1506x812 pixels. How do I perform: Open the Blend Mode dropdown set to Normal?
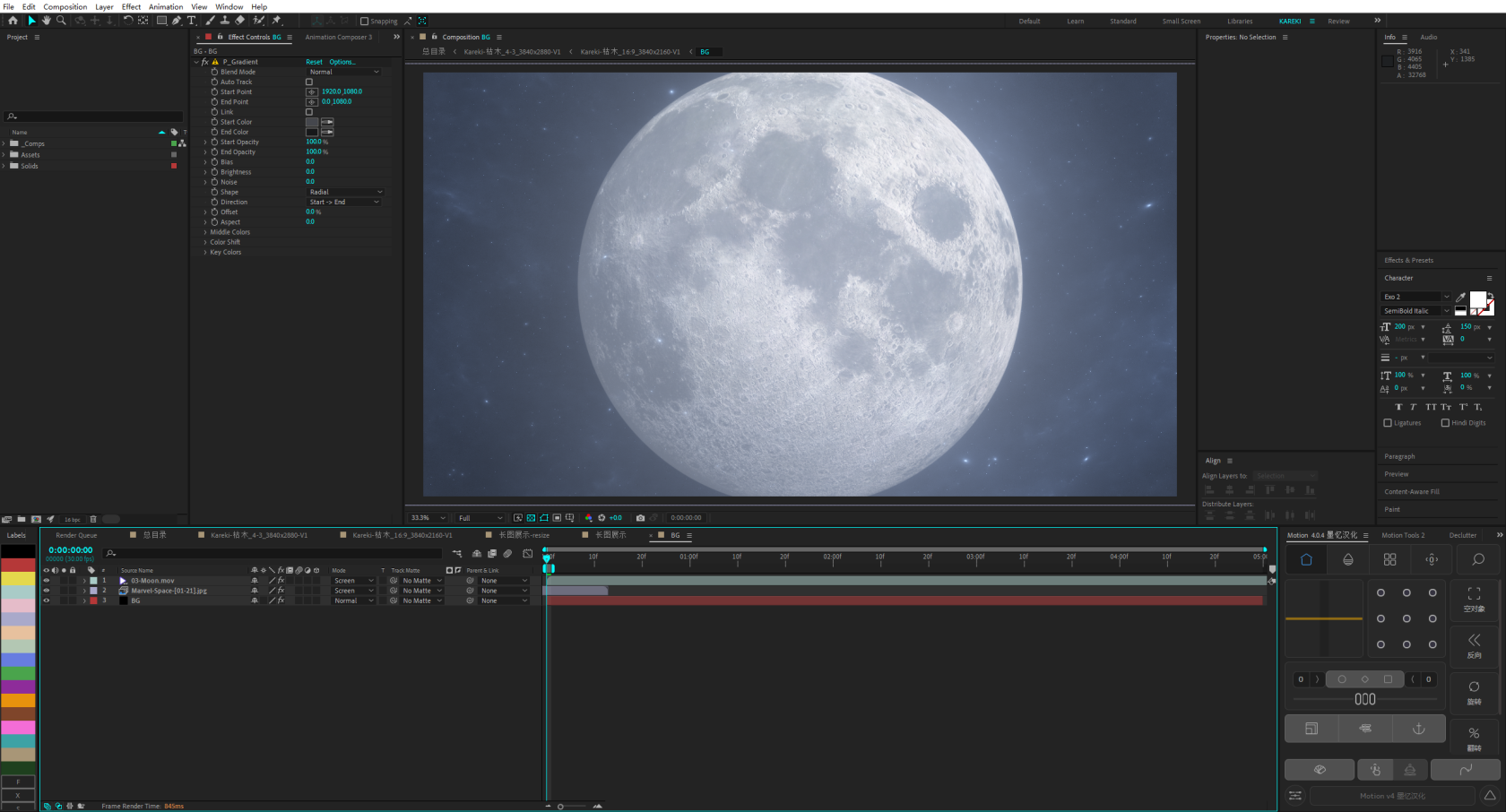coord(344,72)
